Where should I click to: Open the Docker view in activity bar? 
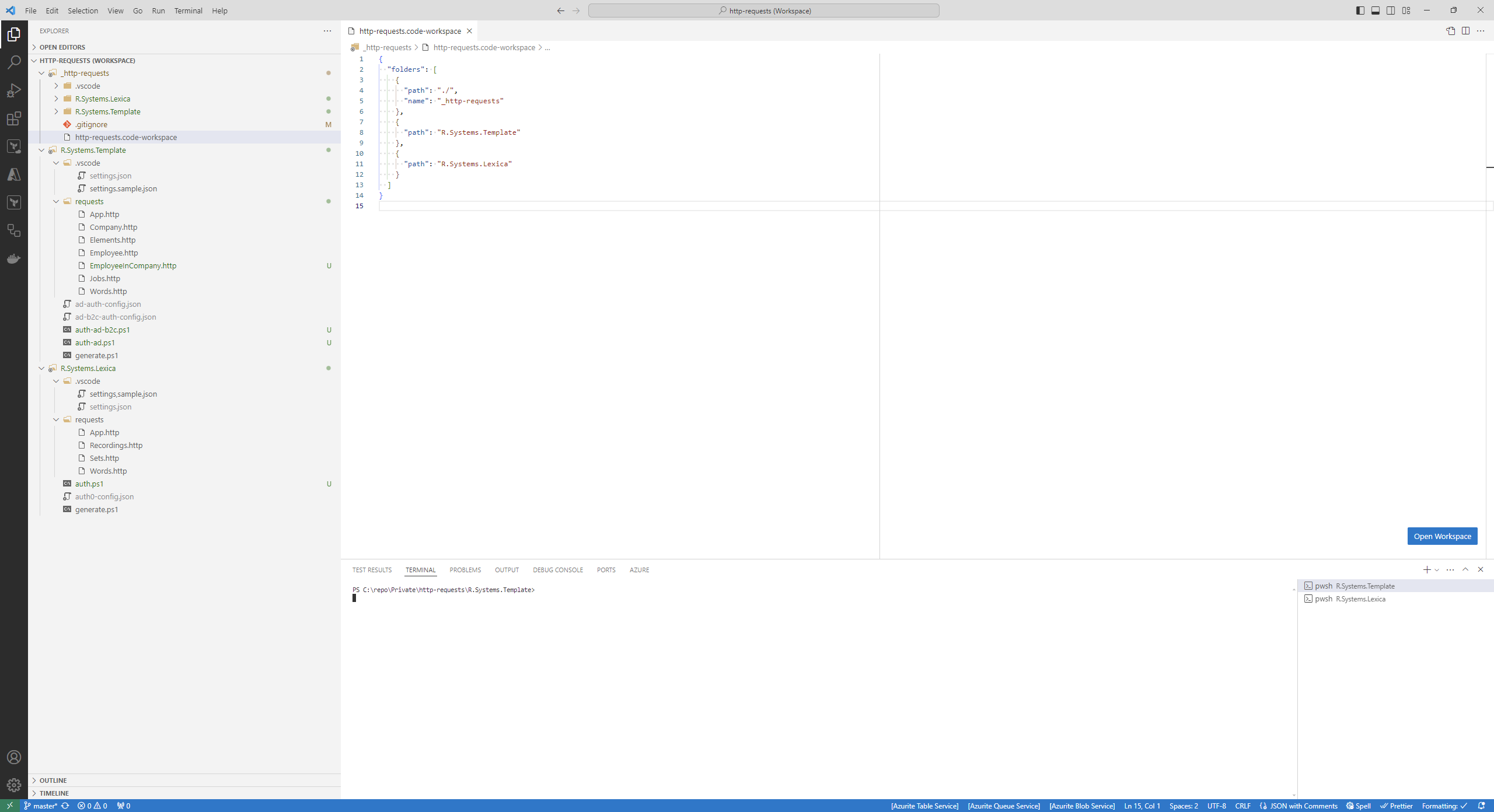click(x=14, y=258)
